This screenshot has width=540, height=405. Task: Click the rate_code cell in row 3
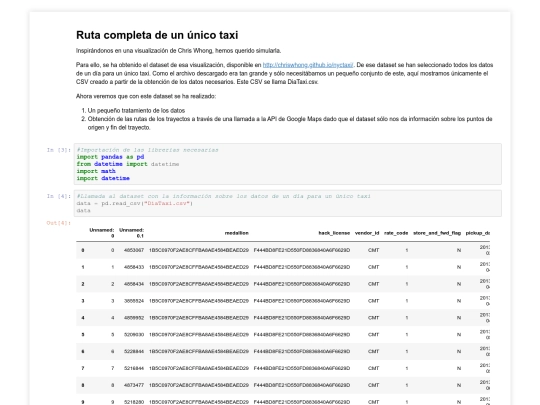(407, 301)
